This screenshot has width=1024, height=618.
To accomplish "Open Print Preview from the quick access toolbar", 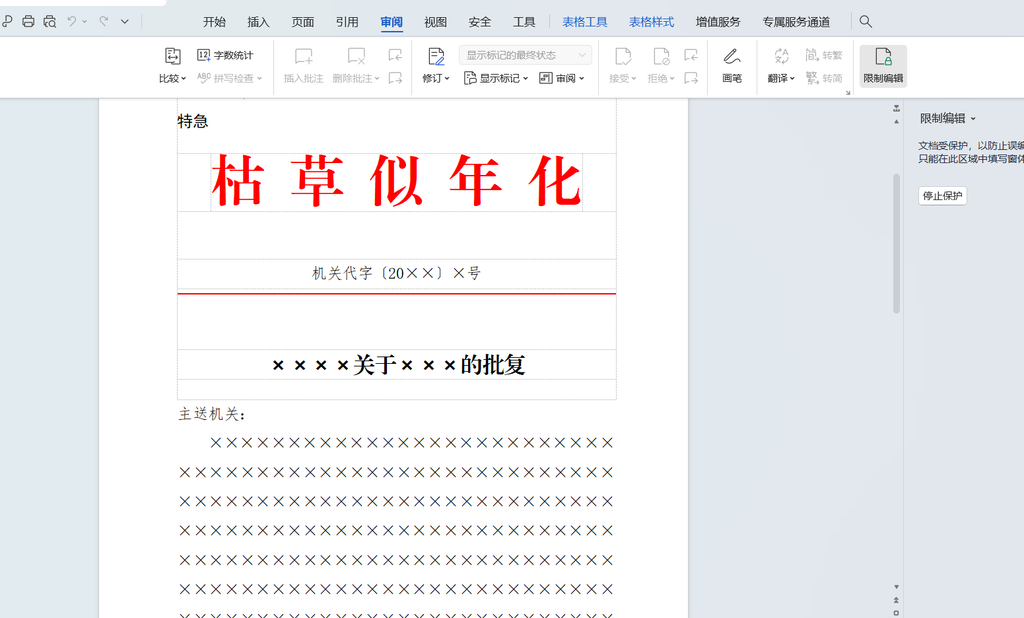I will point(50,22).
